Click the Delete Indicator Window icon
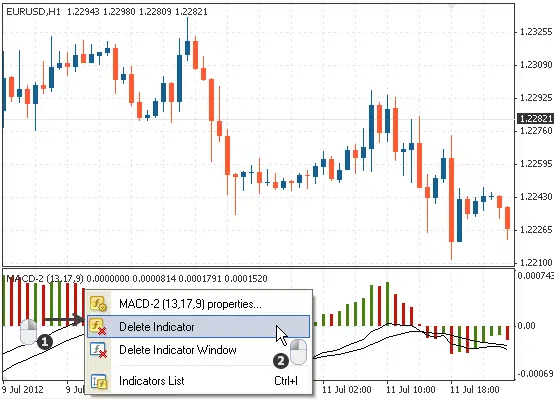 (98, 350)
